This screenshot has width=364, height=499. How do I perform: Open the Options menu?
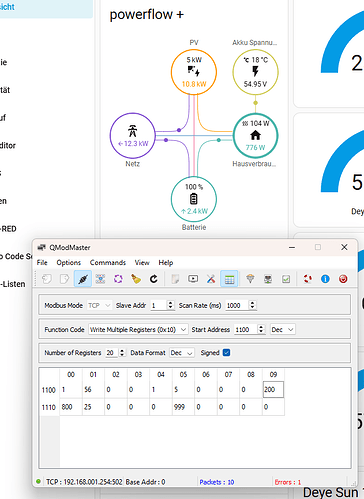pyautogui.click(x=68, y=262)
